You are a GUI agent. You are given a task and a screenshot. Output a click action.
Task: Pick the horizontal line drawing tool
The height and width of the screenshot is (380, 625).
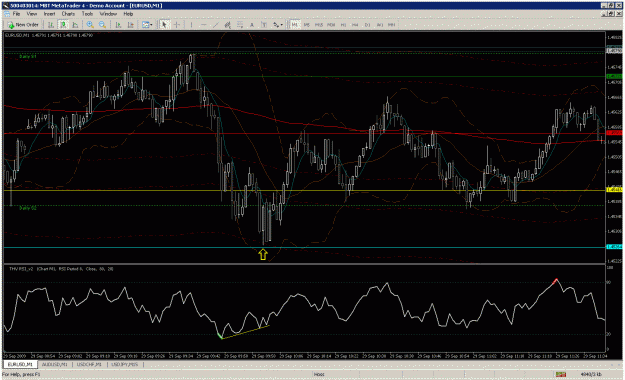pyautogui.click(x=203, y=25)
